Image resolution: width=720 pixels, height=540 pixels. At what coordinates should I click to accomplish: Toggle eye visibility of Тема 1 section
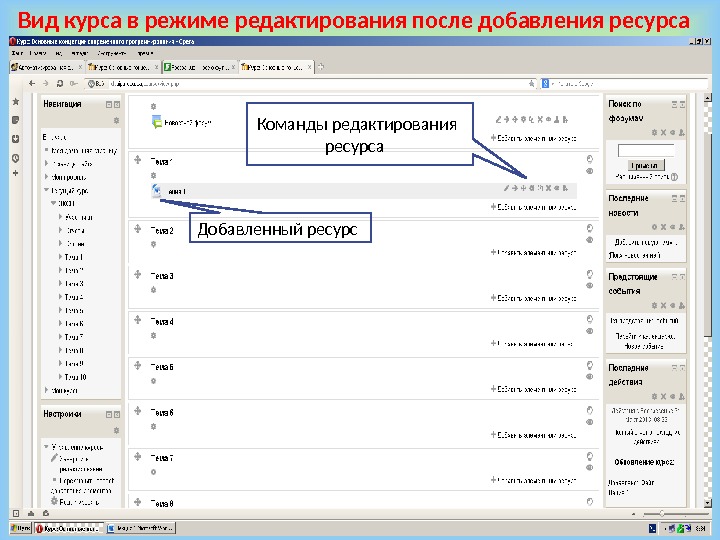click(590, 171)
